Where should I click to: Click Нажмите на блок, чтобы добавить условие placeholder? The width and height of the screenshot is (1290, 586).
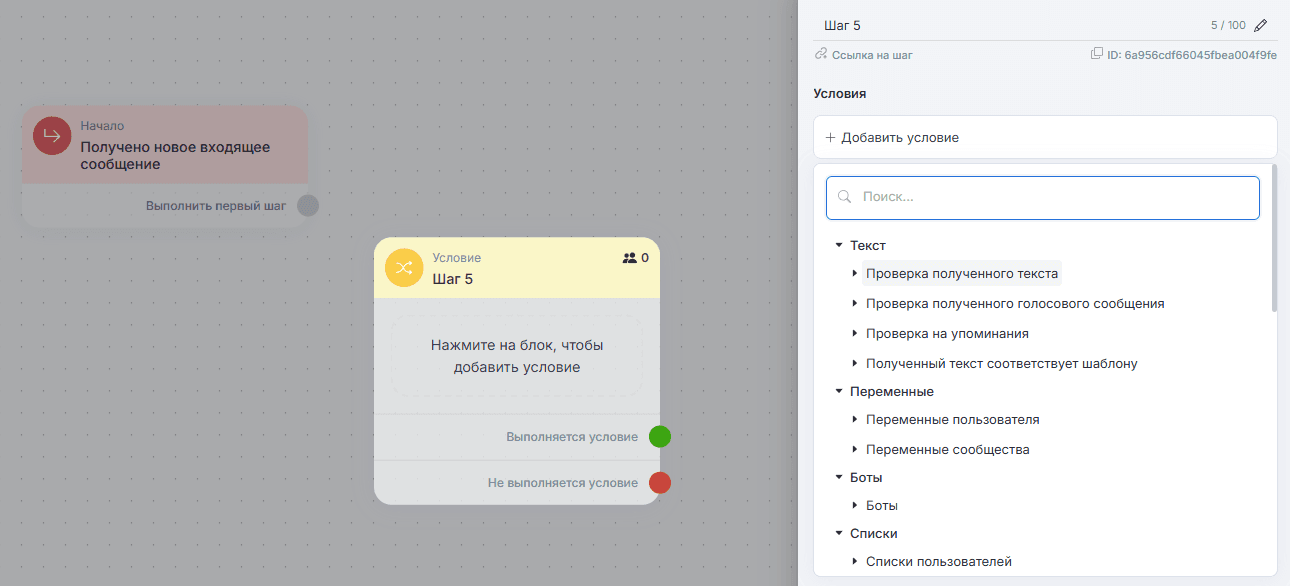pyautogui.click(x=517, y=356)
